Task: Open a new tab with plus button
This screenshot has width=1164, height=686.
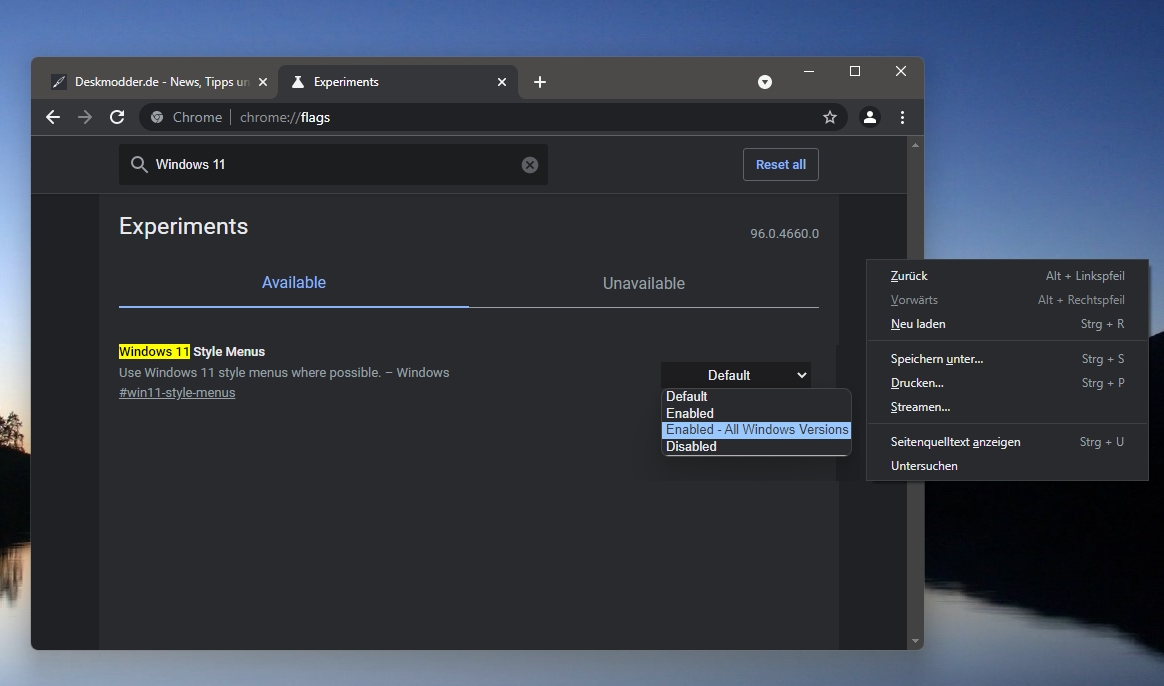Action: (x=540, y=82)
